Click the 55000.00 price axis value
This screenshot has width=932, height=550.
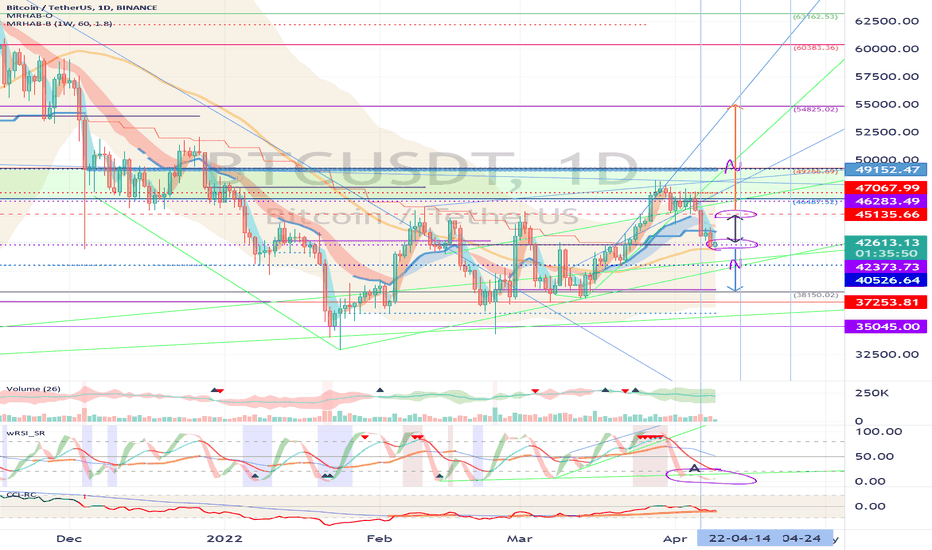[x=887, y=104]
